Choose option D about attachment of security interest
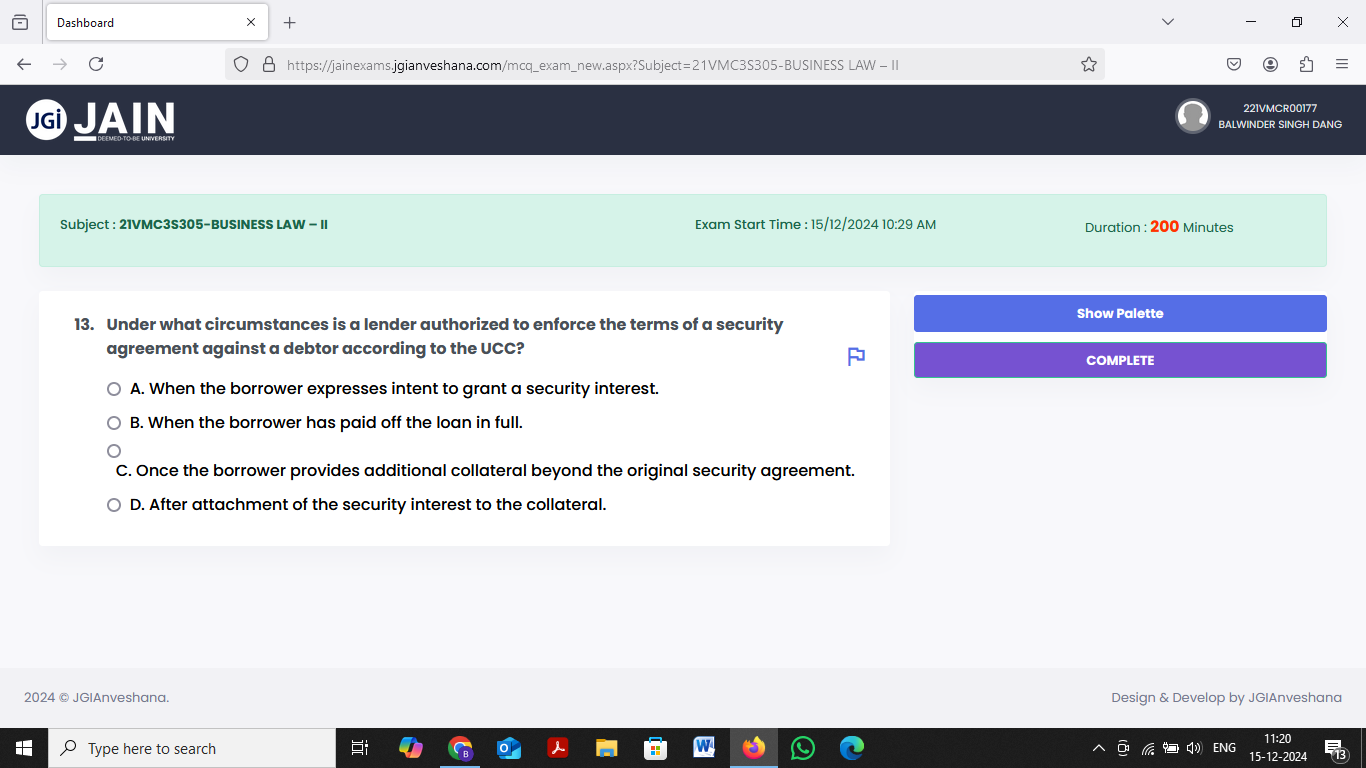This screenshot has width=1366, height=768. click(113, 504)
